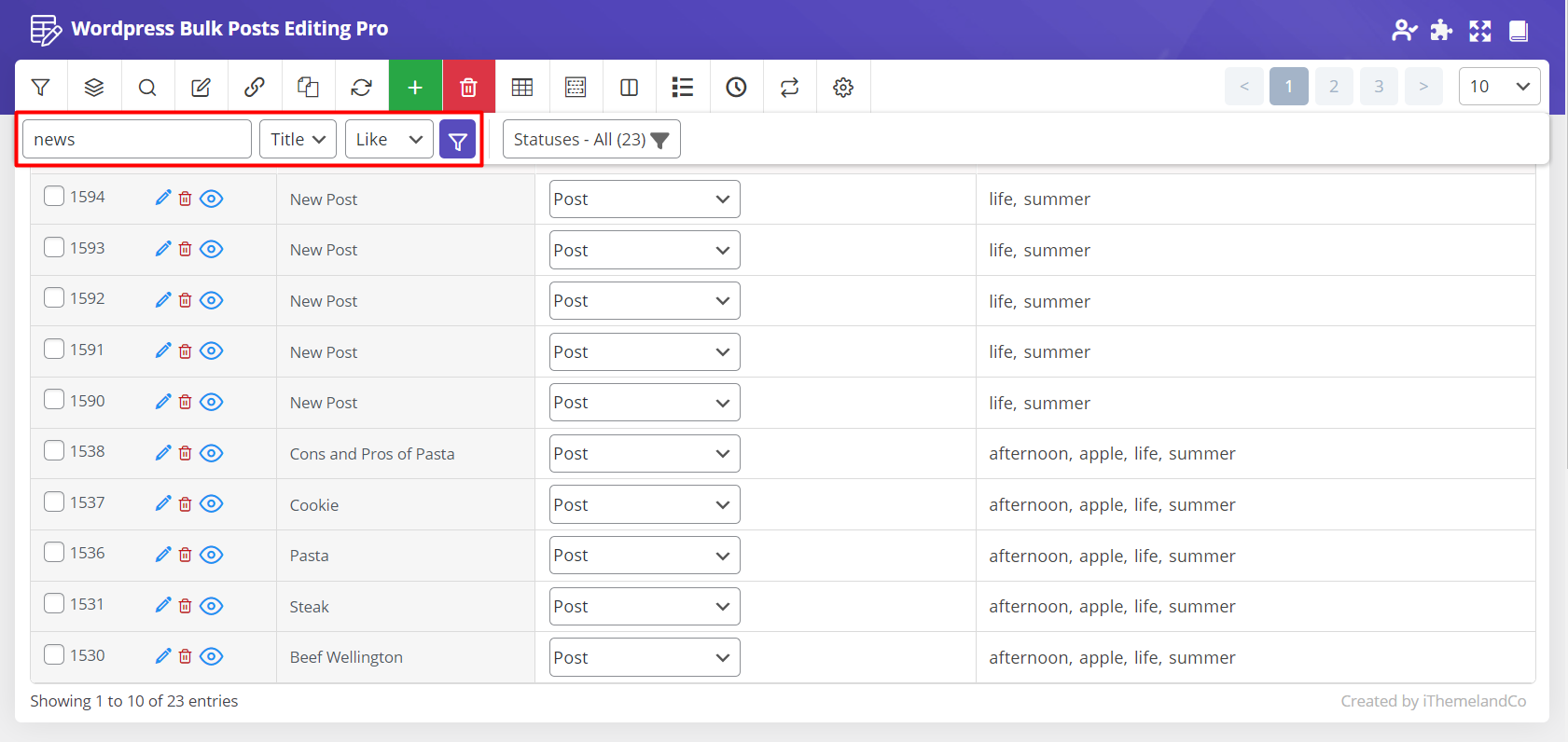
Task: Go to page 2 in pagination
Action: pos(1334,87)
